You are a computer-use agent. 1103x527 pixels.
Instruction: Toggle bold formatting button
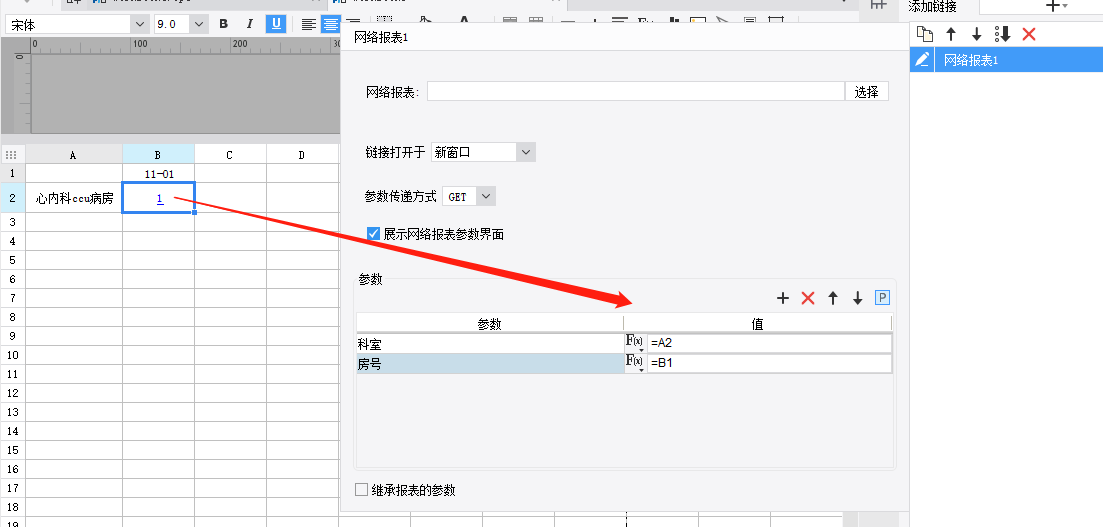point(224,24)
